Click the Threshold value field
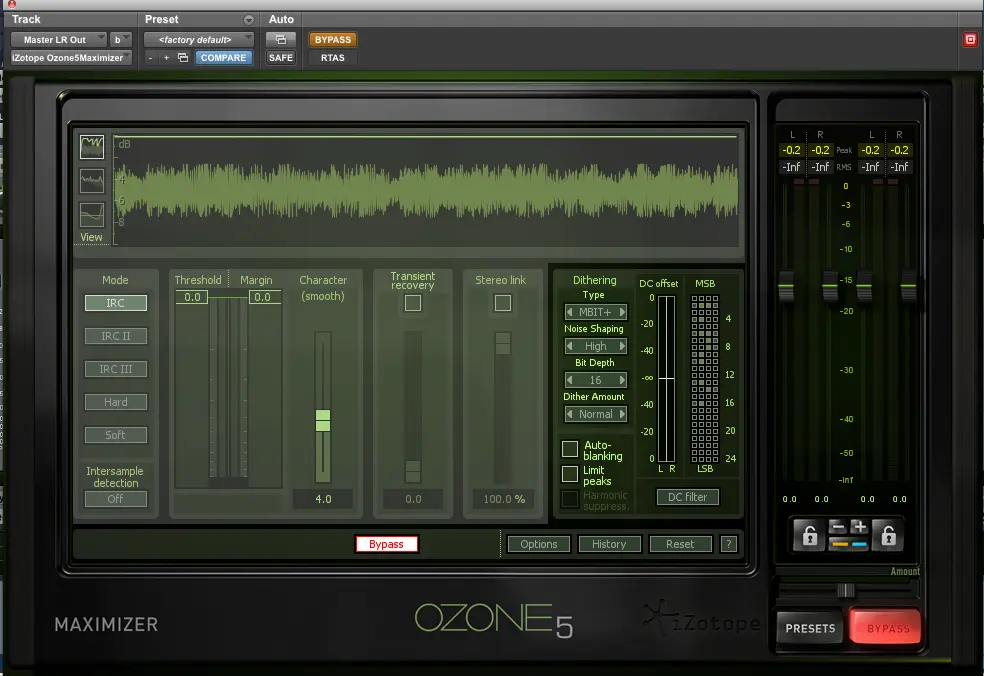Image resolution: width=984 pixels, height=676 pixels. click(191, 297)
